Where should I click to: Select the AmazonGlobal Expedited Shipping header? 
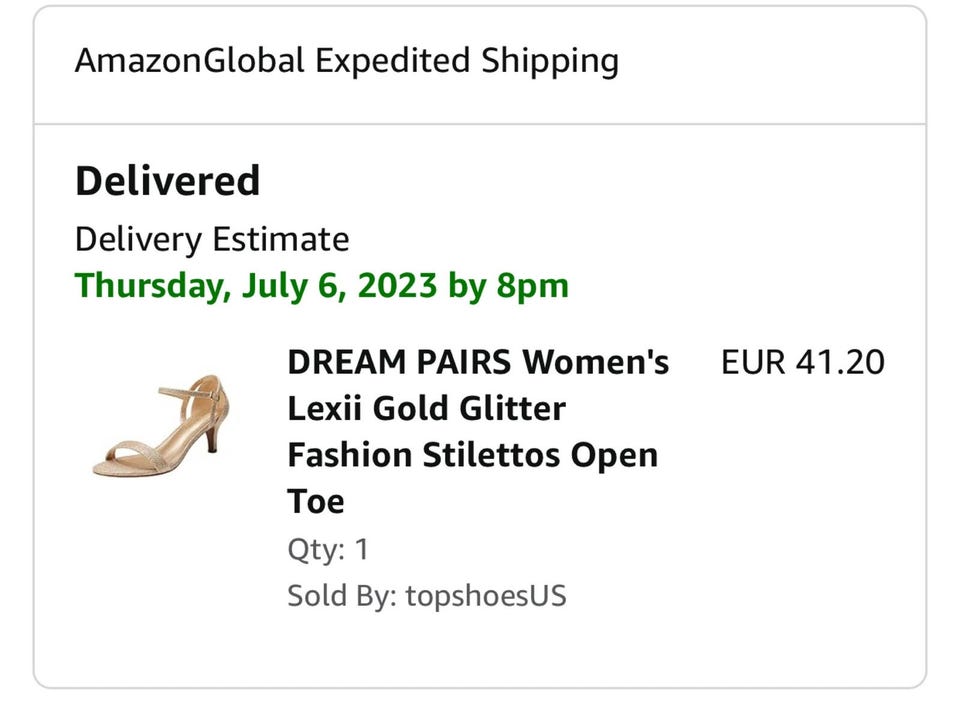coord(346,62)
